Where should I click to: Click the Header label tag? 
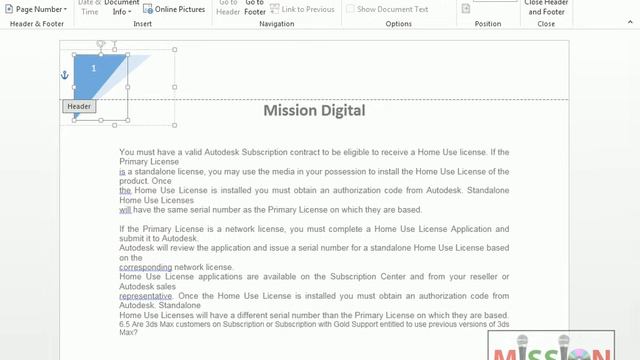[79, 107]
